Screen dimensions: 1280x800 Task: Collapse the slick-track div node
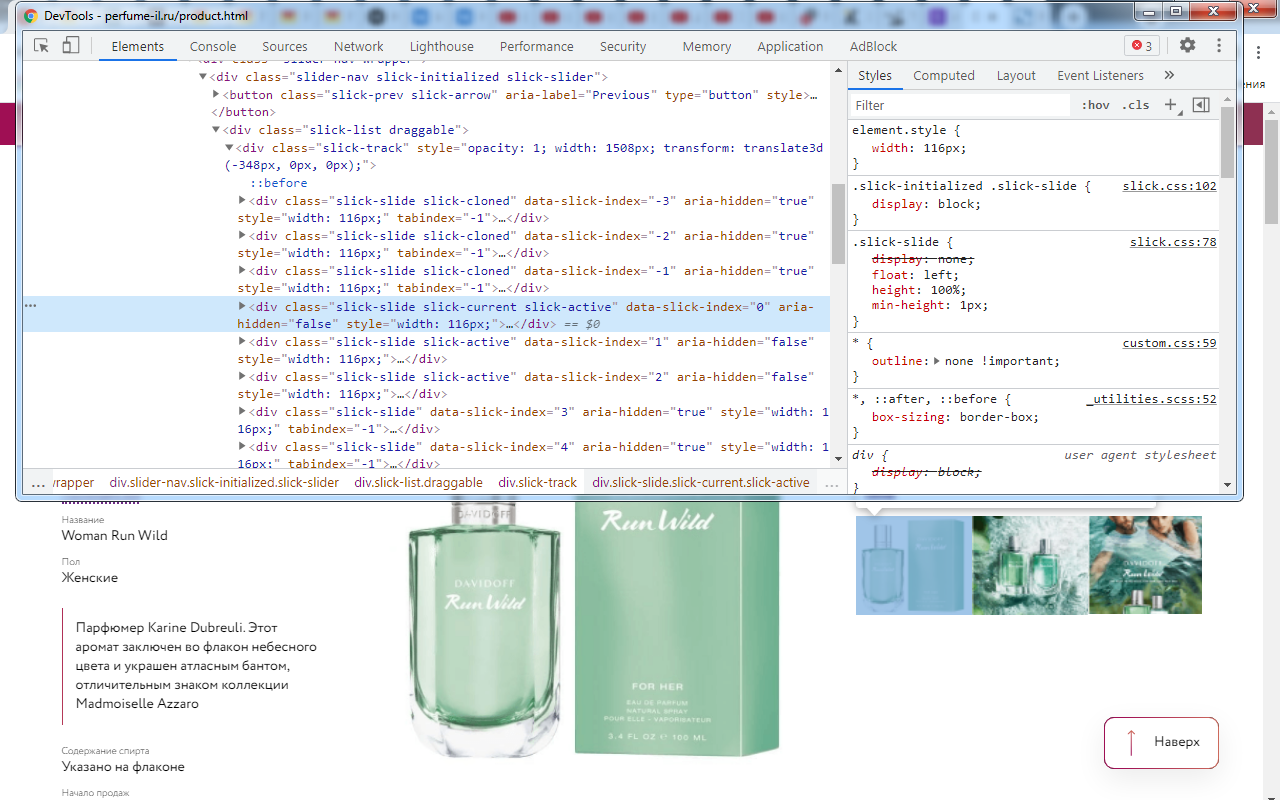(x=229, y=148)
